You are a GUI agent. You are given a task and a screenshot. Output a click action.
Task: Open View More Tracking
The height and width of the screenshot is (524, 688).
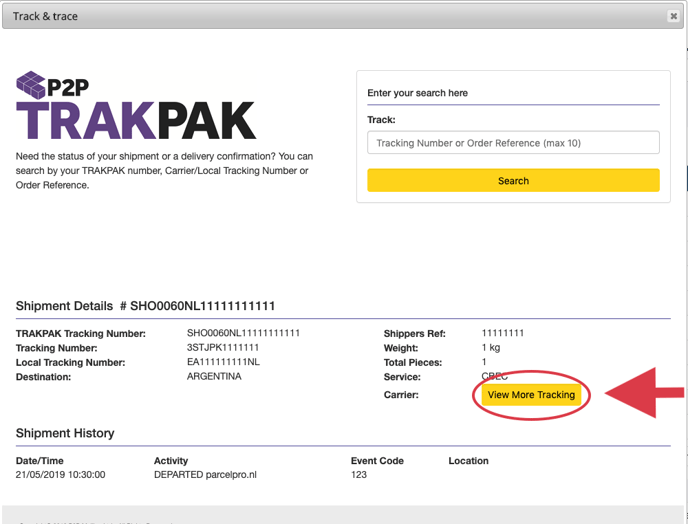point(531,395)
